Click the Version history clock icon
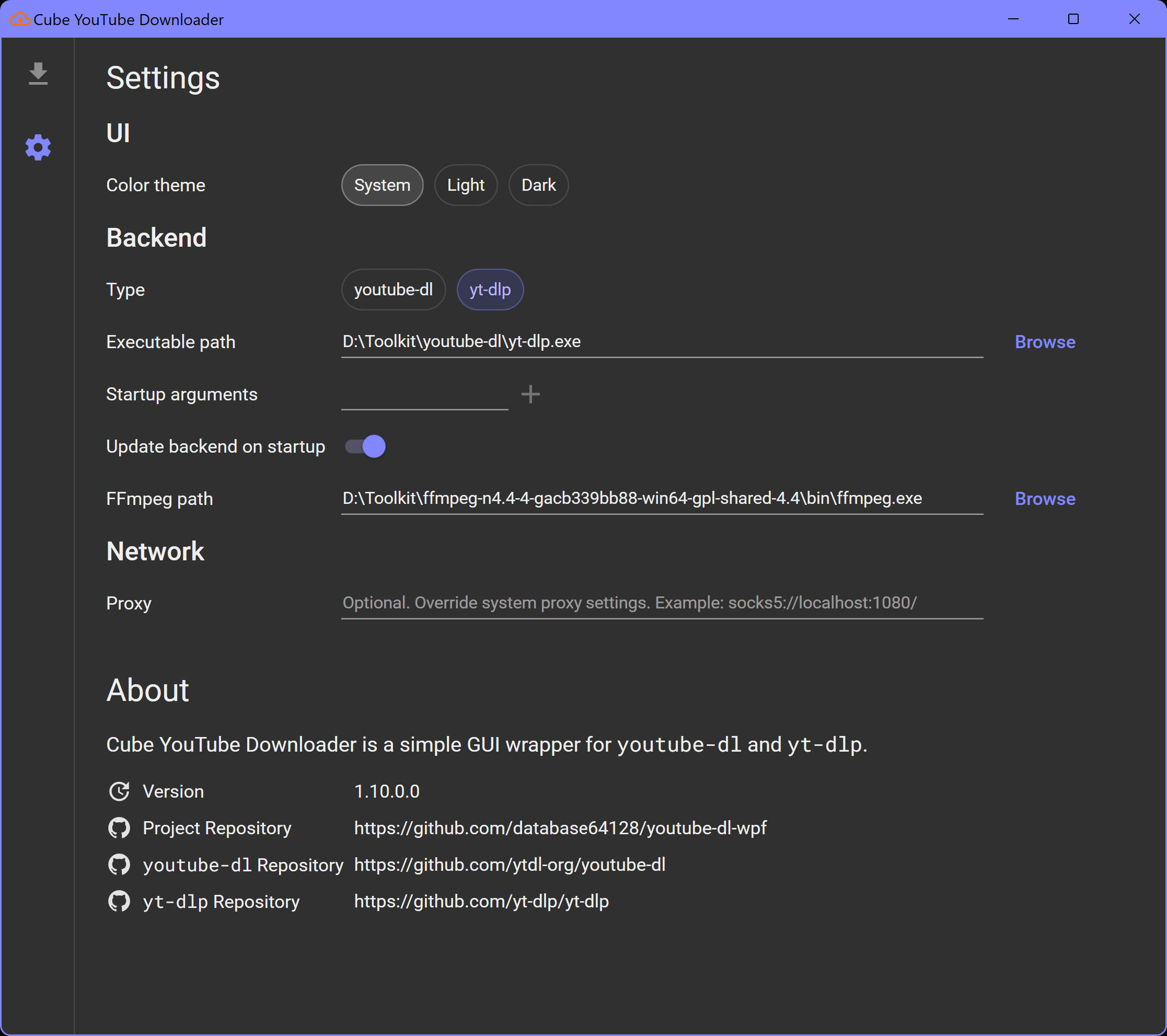The height and width of the screenshot is (1036, 1167). click(119, 791)
